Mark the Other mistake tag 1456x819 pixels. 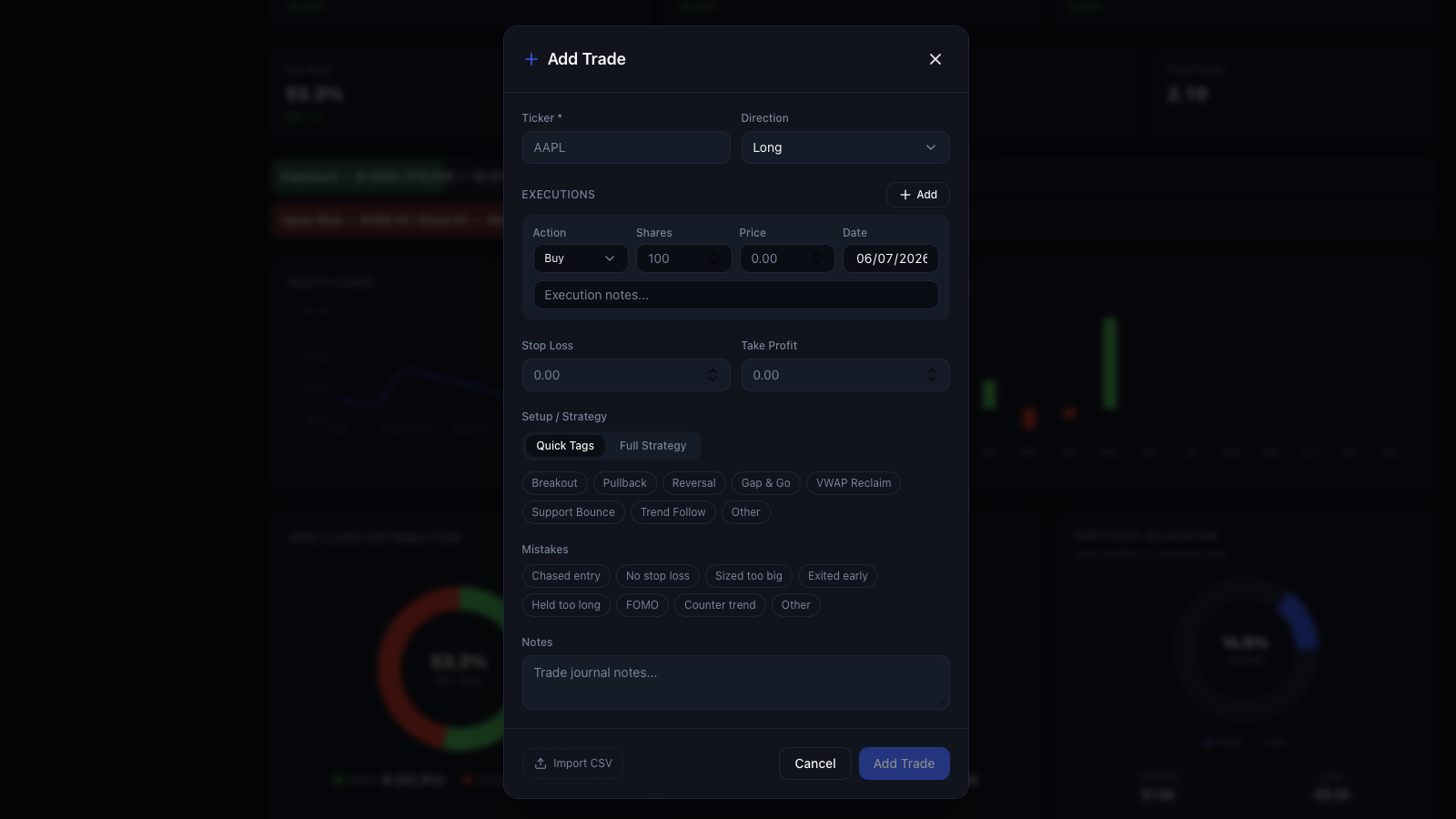pos(796,605)
